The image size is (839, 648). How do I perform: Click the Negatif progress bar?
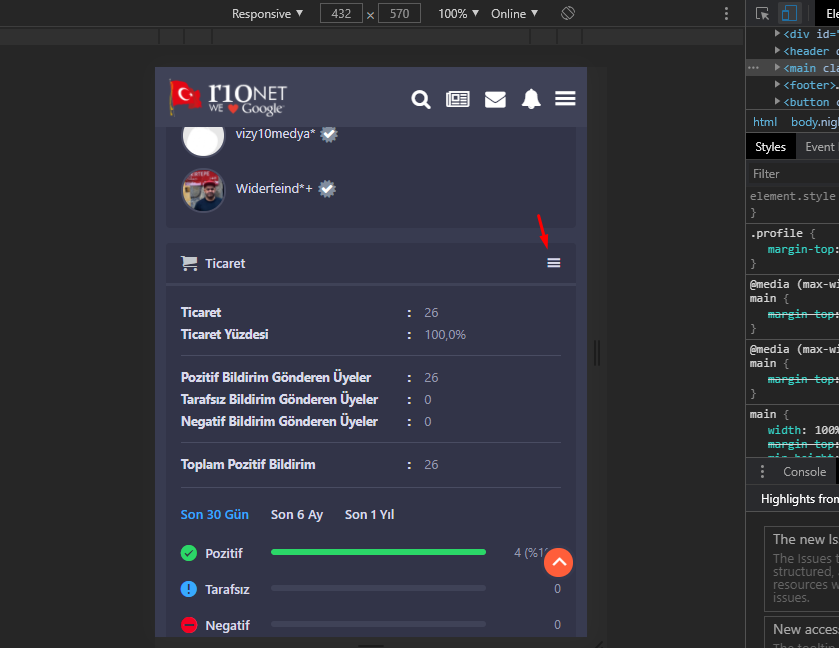(x=378, y=624)
